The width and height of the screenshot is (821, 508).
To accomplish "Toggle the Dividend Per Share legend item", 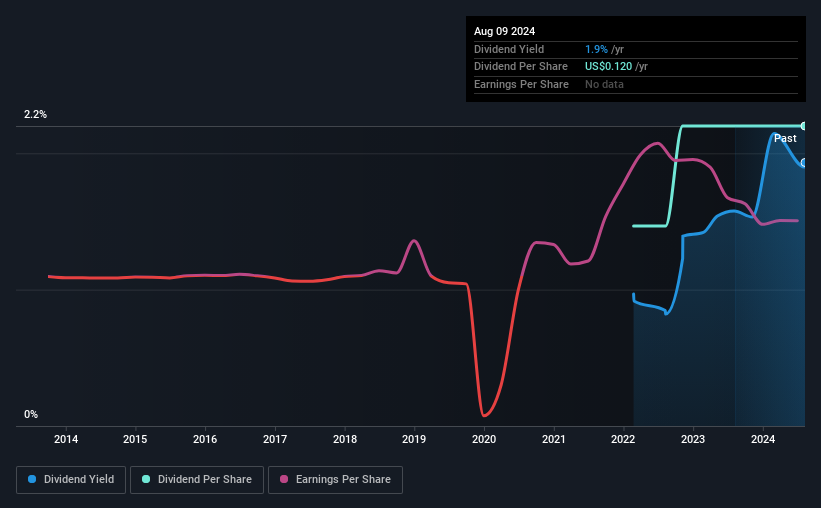I will pos(198,480).
